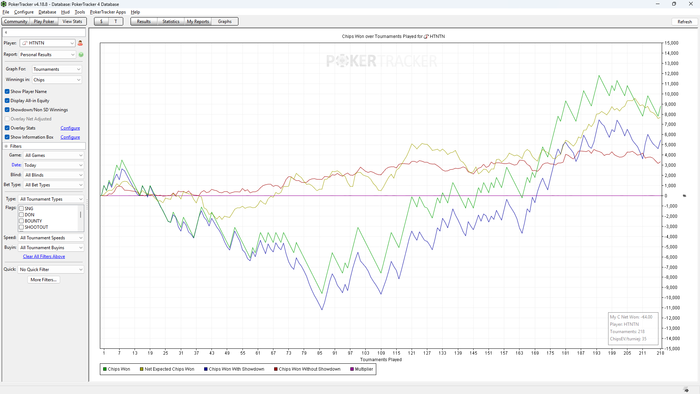Image resolution: width=700 pixels, height=394 pixels.
Task: Click the green Chips Won legend swatch
Action: click(x=105, y=369)
